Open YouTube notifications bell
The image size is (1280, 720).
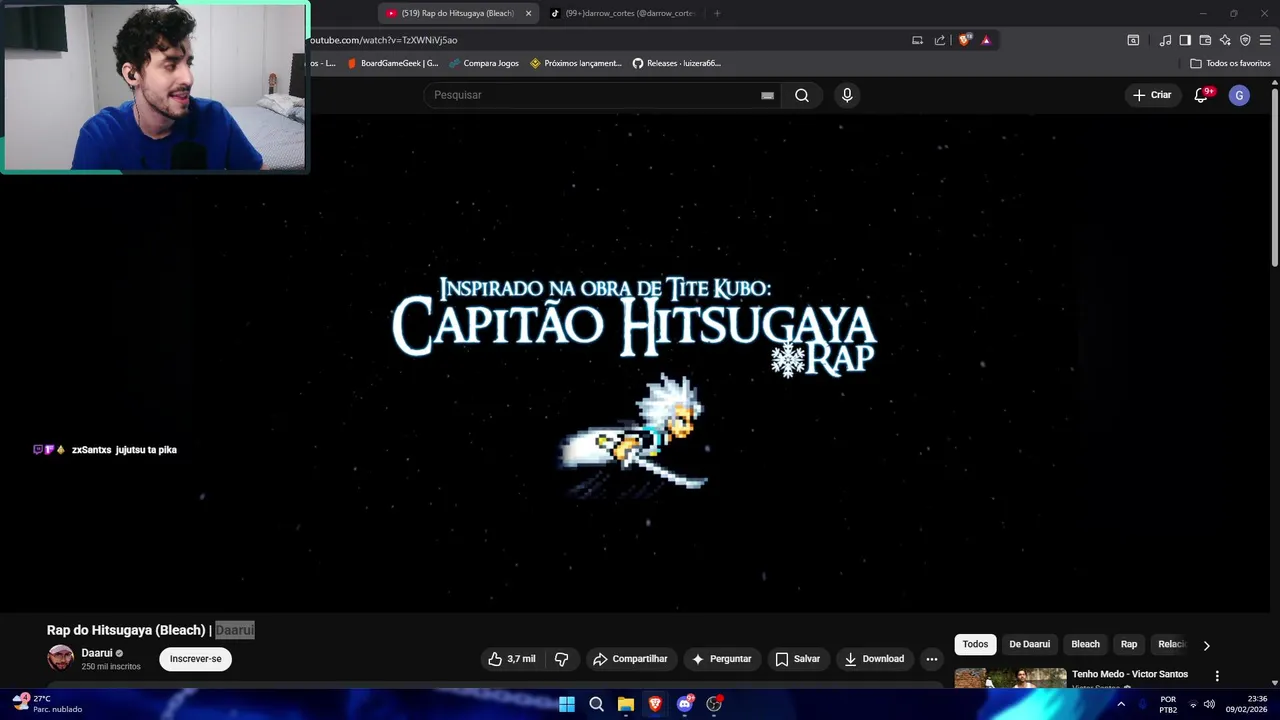(1202, 95)
